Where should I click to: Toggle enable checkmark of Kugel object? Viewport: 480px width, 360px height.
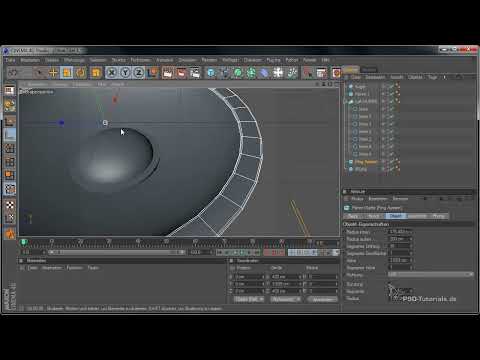click(x=391, y=86)
